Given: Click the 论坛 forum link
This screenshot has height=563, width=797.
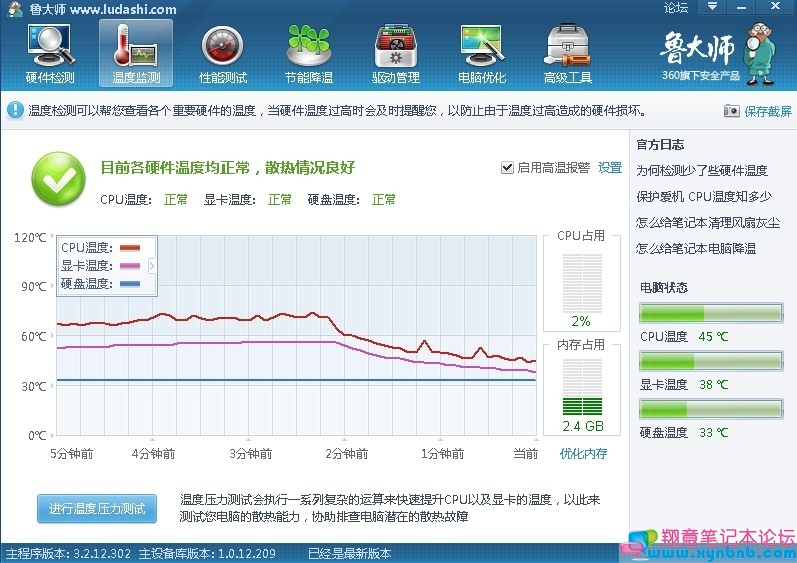Looking at the screenshot, I should pyautogui.click(x=676, y=8).
